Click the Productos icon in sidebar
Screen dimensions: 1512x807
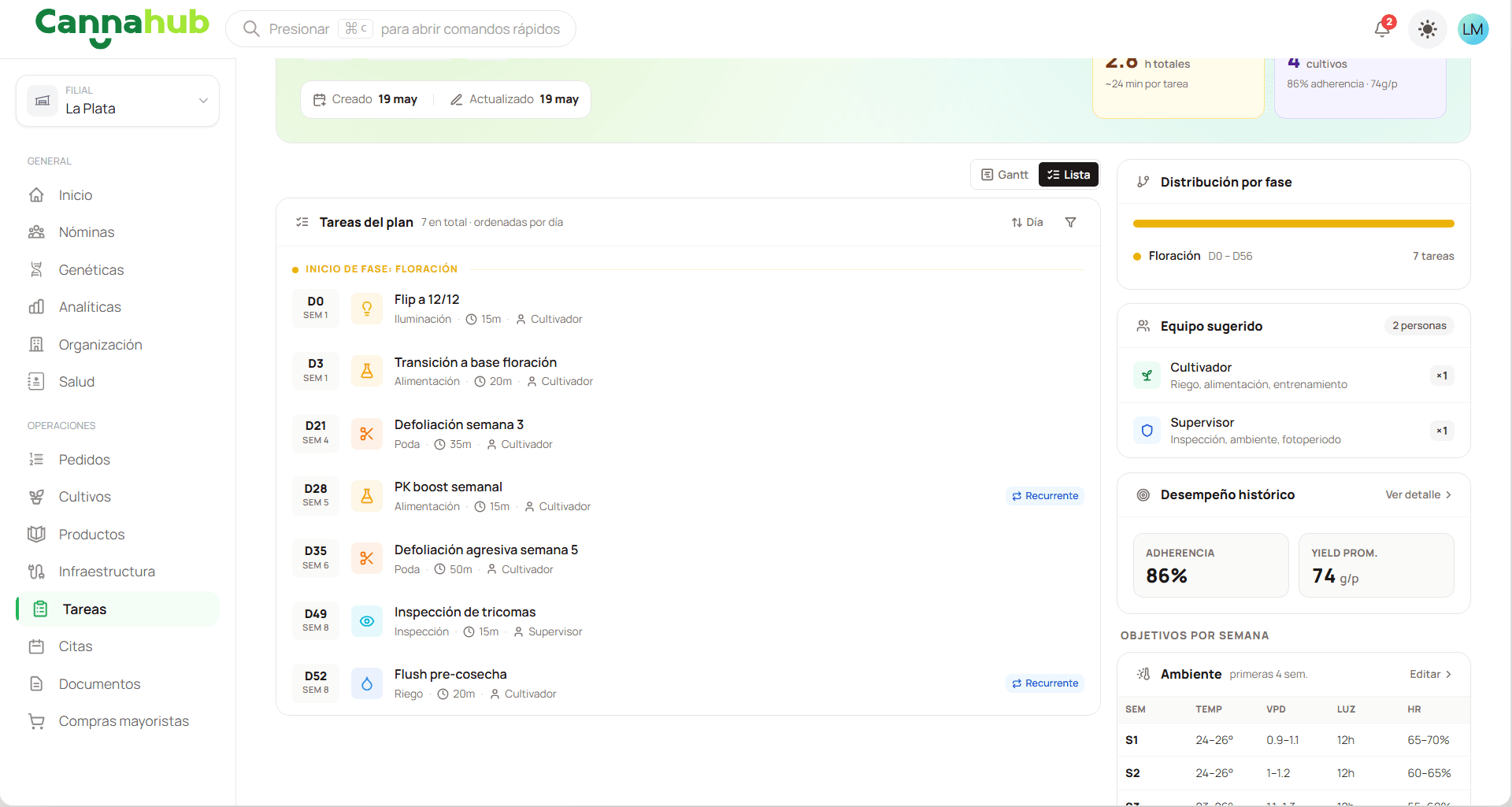36,535
